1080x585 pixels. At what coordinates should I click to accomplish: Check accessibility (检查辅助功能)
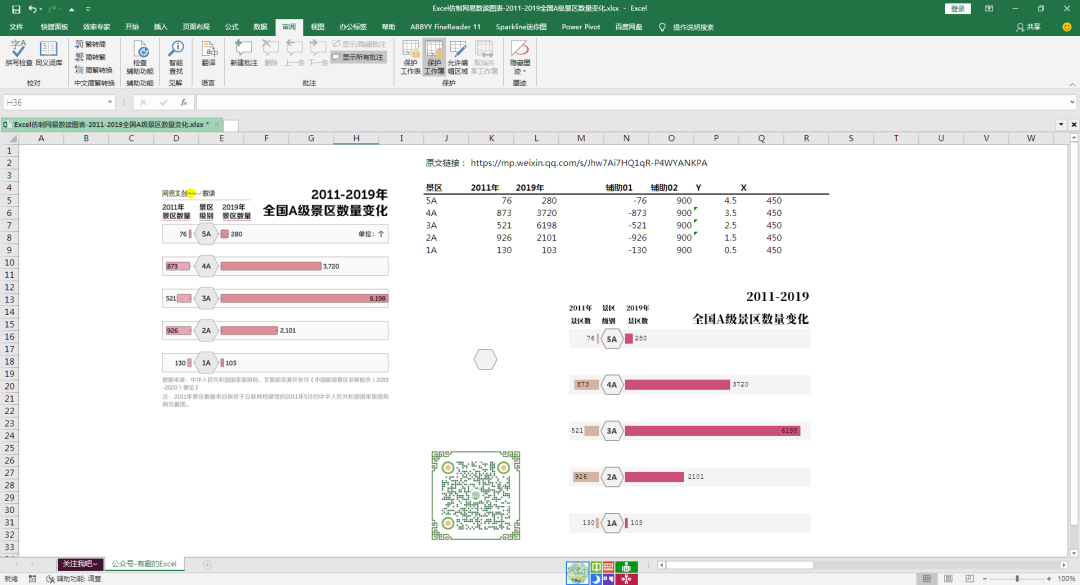[x=140, y=57]
